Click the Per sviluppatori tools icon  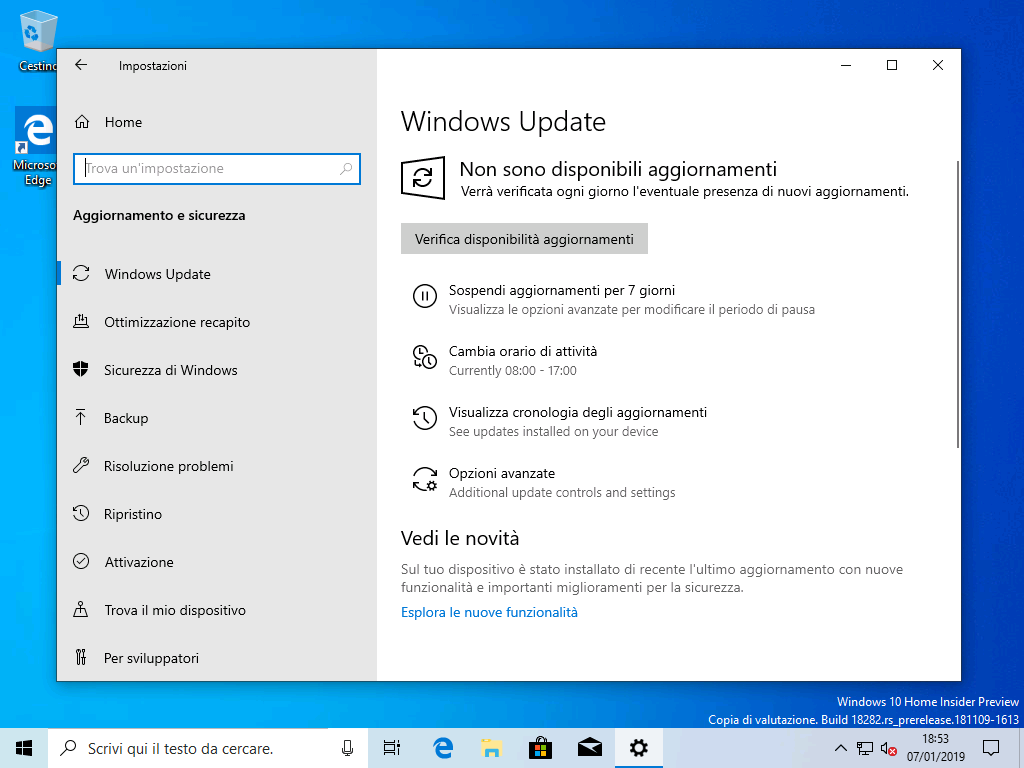pos(80,657)
